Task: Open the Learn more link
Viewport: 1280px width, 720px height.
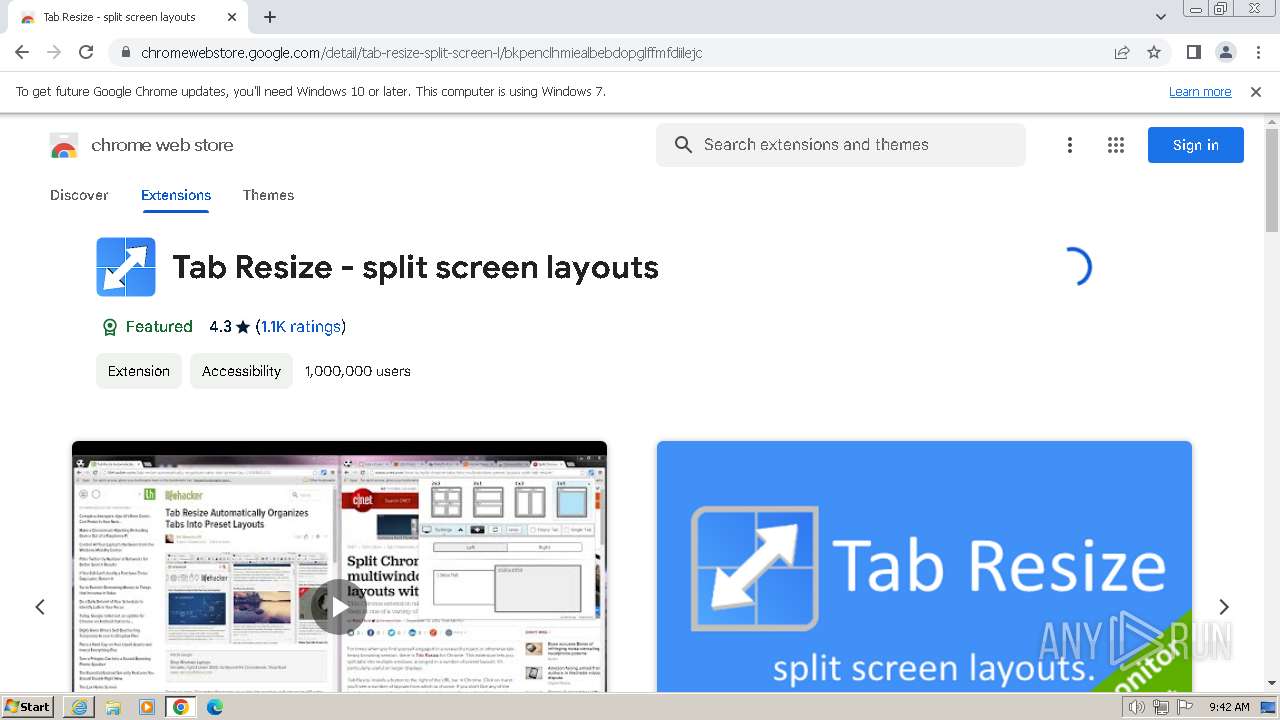Action: [x=1200, y=91]
